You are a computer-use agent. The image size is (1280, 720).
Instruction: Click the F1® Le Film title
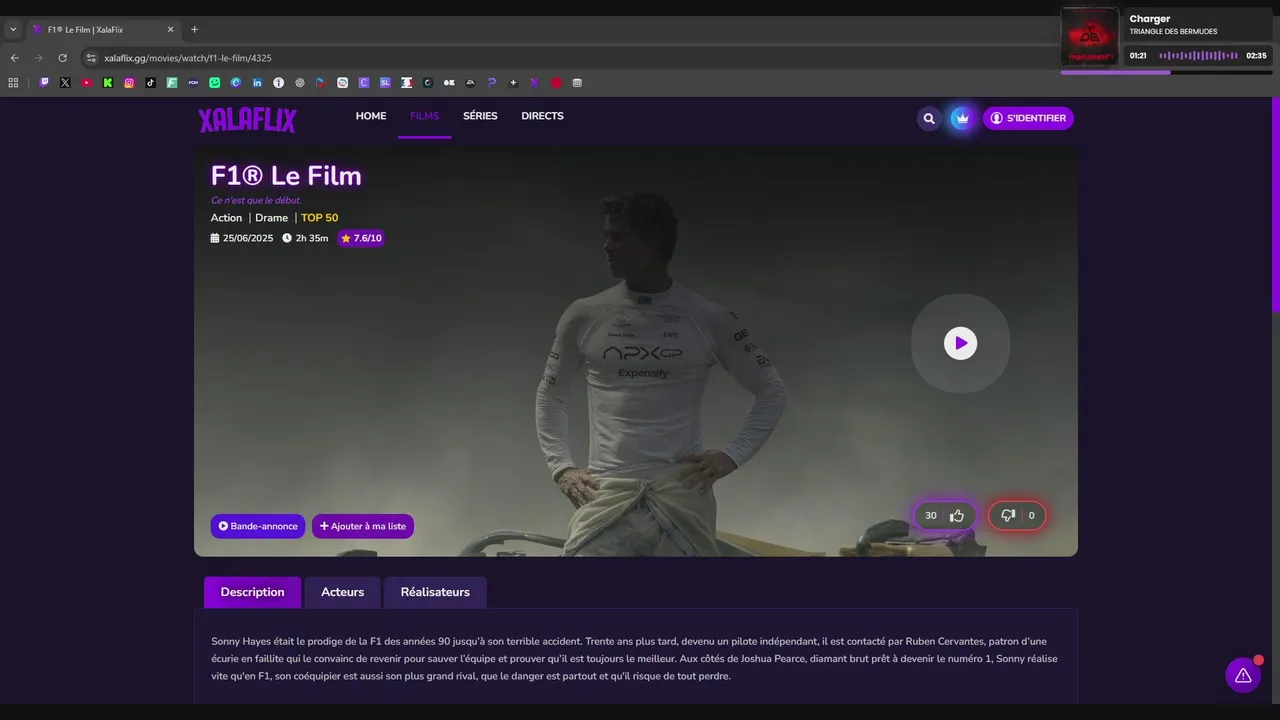point(286,176)
